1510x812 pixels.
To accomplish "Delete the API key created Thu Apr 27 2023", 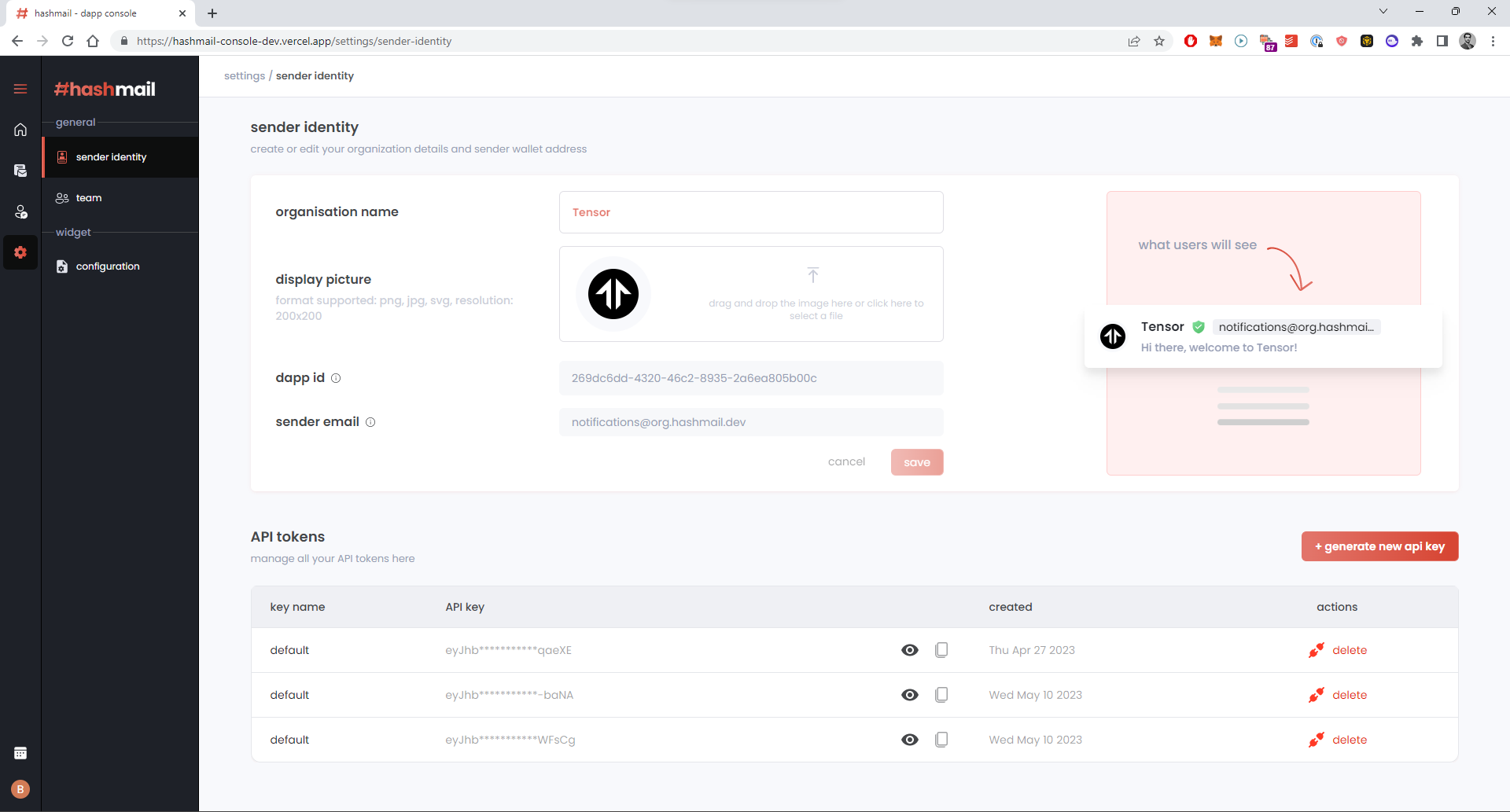I will point(1338,650).
